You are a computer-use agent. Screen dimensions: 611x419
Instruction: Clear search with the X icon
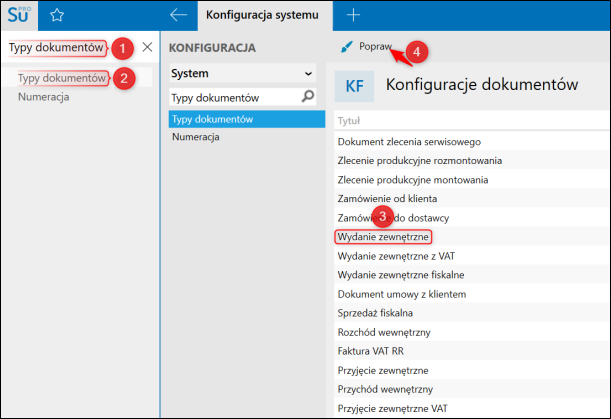(147, 47)
